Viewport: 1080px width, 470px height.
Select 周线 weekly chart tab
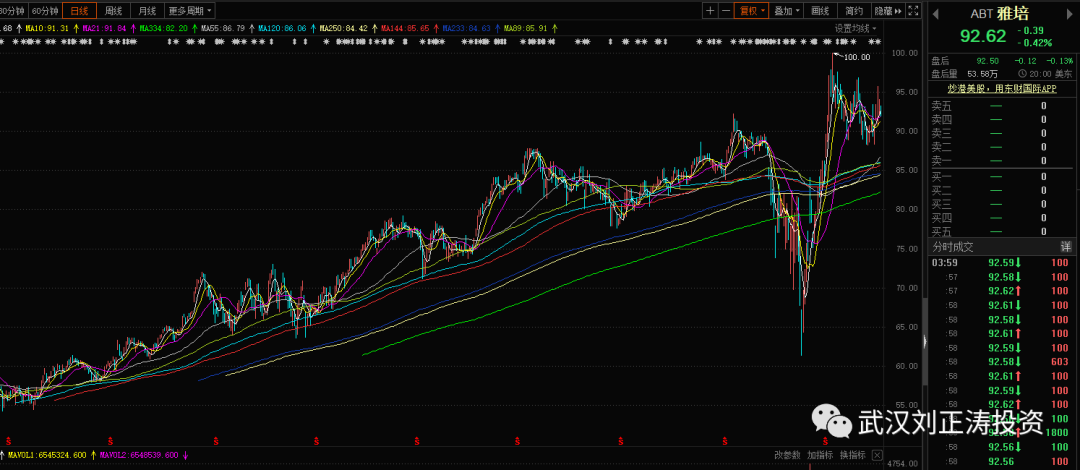(114, 10)
